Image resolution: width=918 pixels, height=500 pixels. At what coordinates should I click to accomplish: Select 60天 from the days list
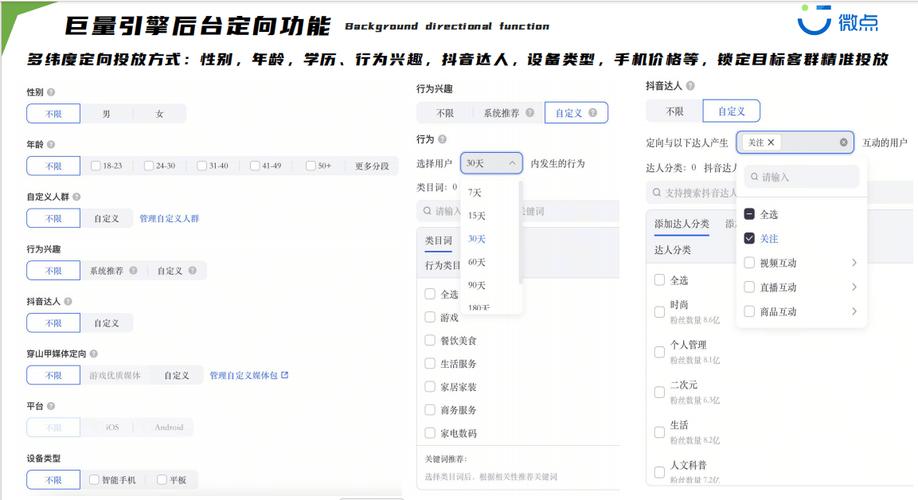pyautogui.click(x=476, y=262)
